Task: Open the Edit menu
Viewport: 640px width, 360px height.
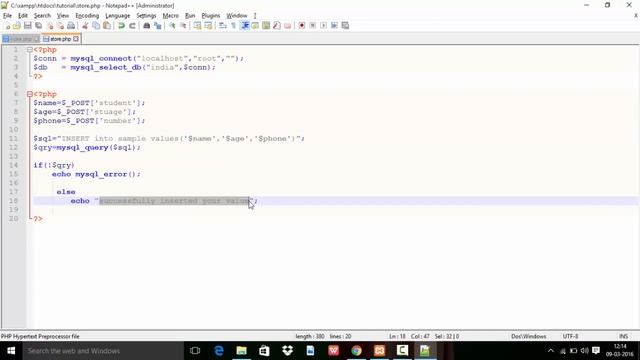Action: pyautogui.click(x=23, y=16)
